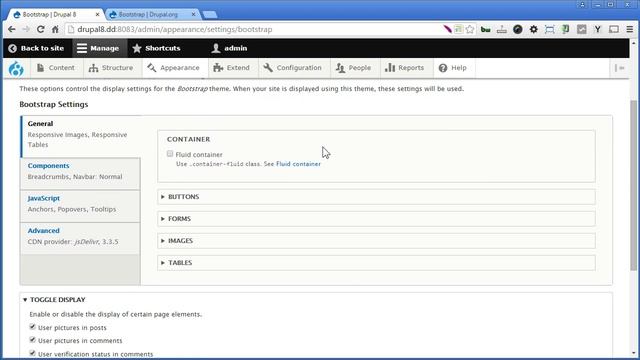The height and width of the screenshot is (360, 640).
Task: Uncheck User pictures in comments
Action: 32,340
